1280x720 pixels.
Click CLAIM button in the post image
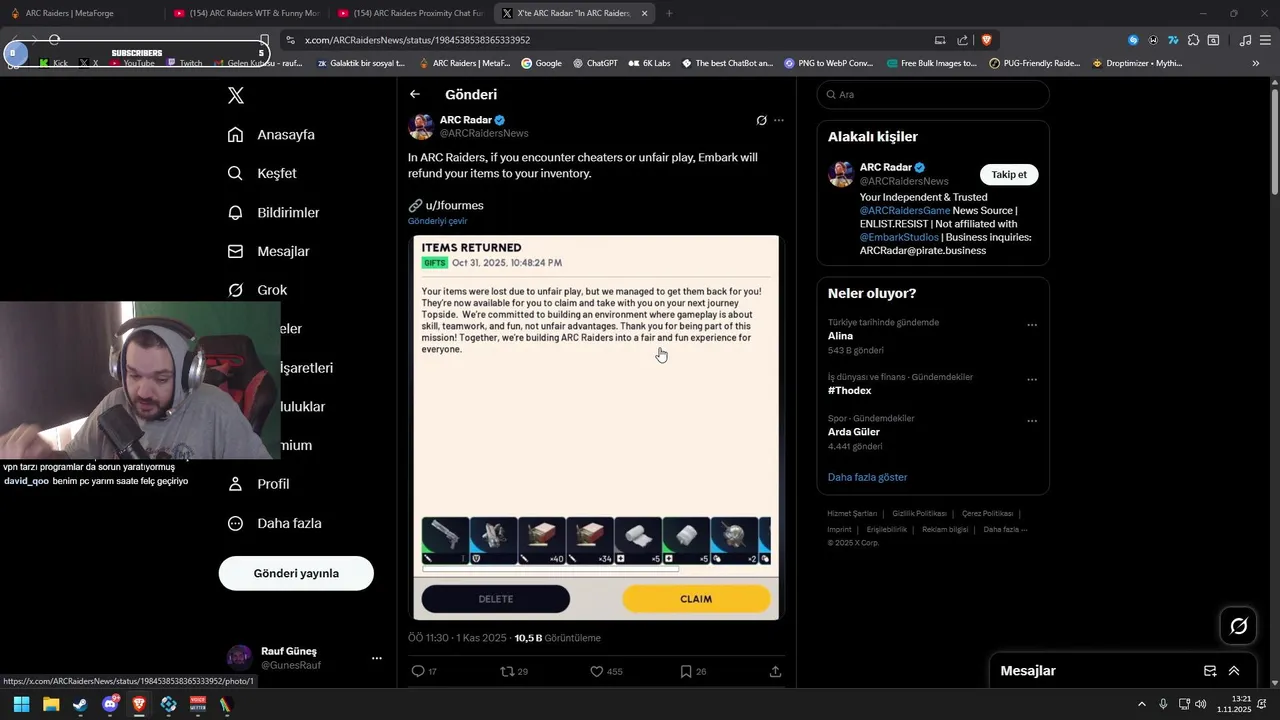tap(696, 599)
